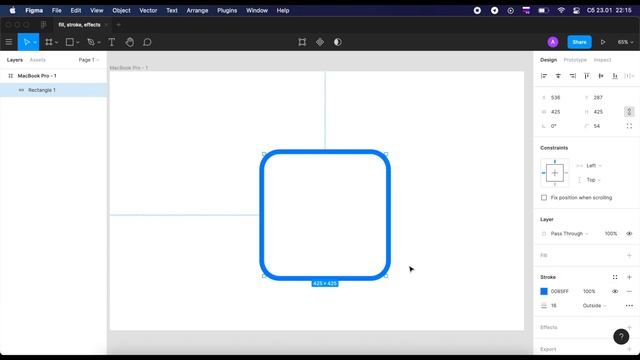Open the Arrange menu
This screenshot has height=360, width=640.
[x=197, y=11]
